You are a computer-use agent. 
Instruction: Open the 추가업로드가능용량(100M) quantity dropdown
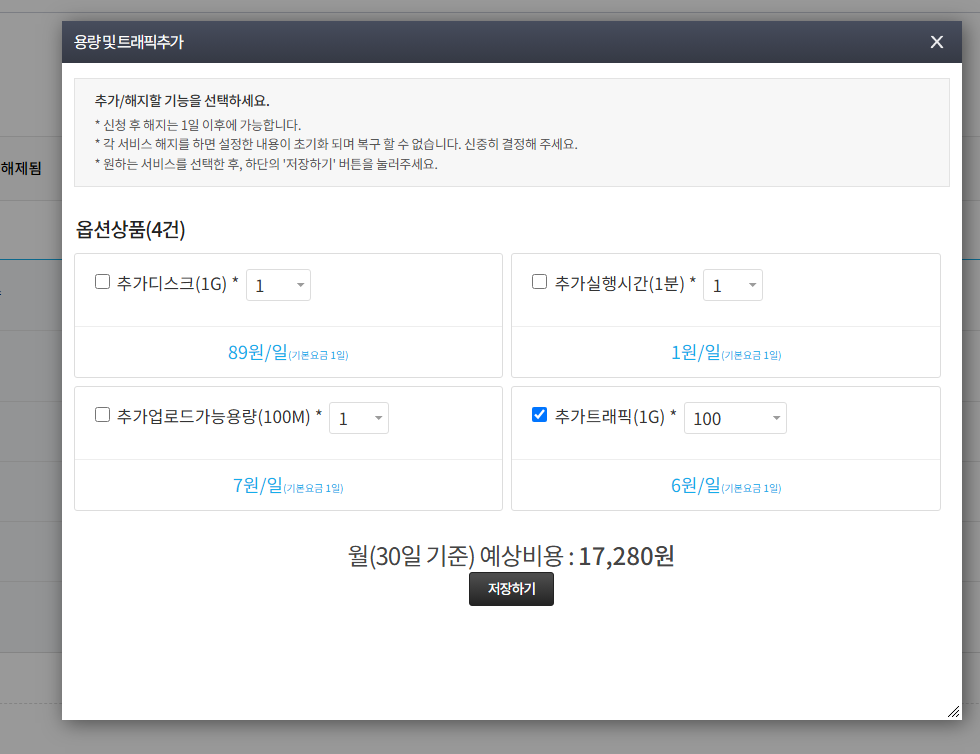pyautogui.click(x=358, y=418)
